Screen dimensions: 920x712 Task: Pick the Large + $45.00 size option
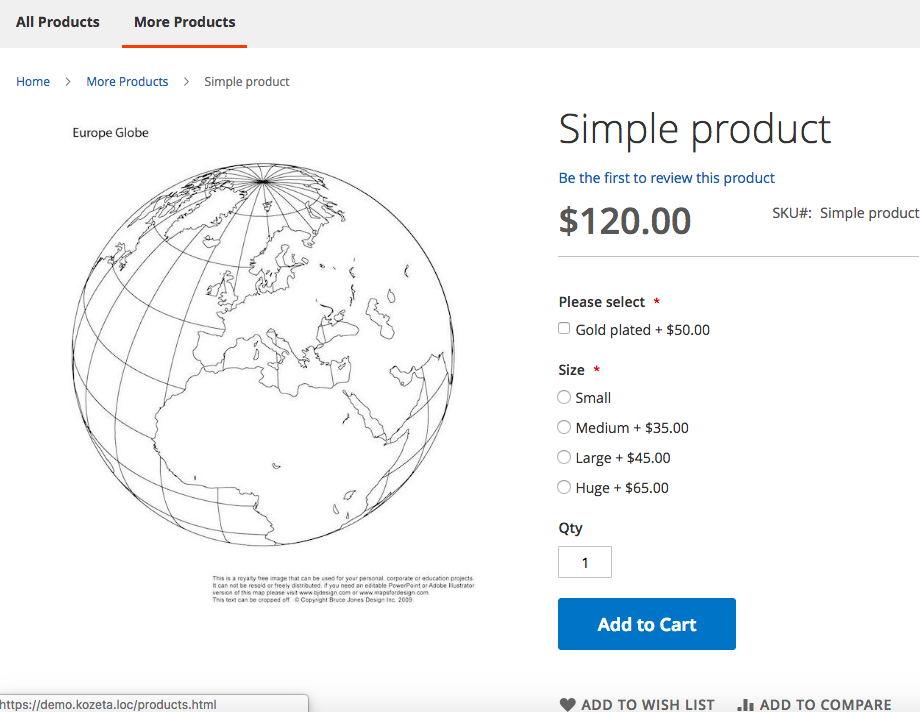click(564, 457)
